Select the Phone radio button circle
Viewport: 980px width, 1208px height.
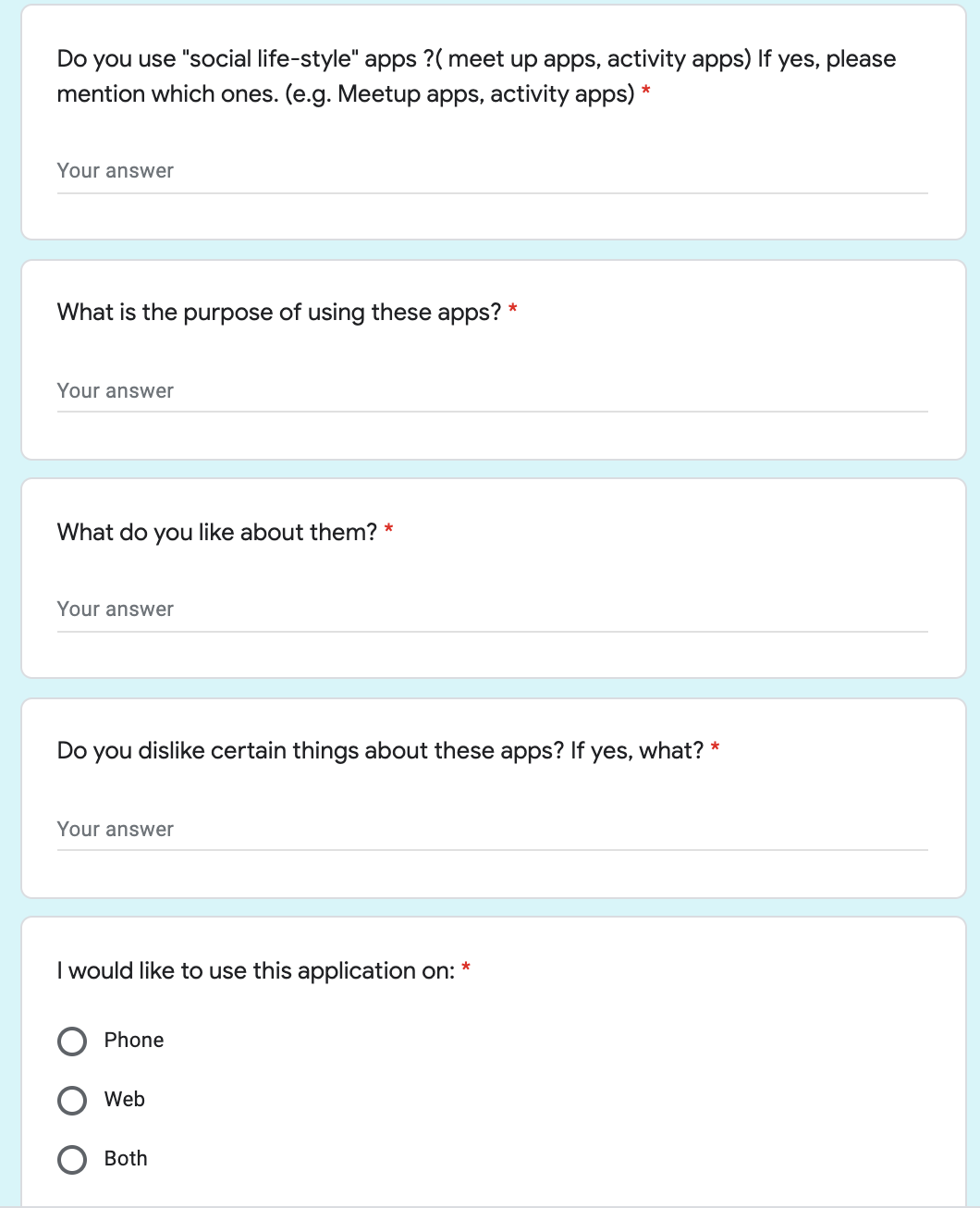[72, 1042]
